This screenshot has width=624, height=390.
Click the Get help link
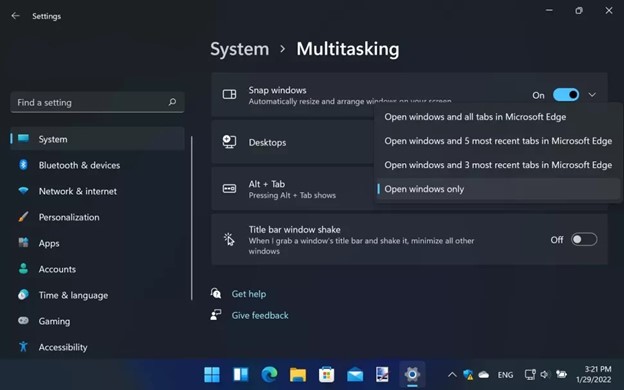249,294
